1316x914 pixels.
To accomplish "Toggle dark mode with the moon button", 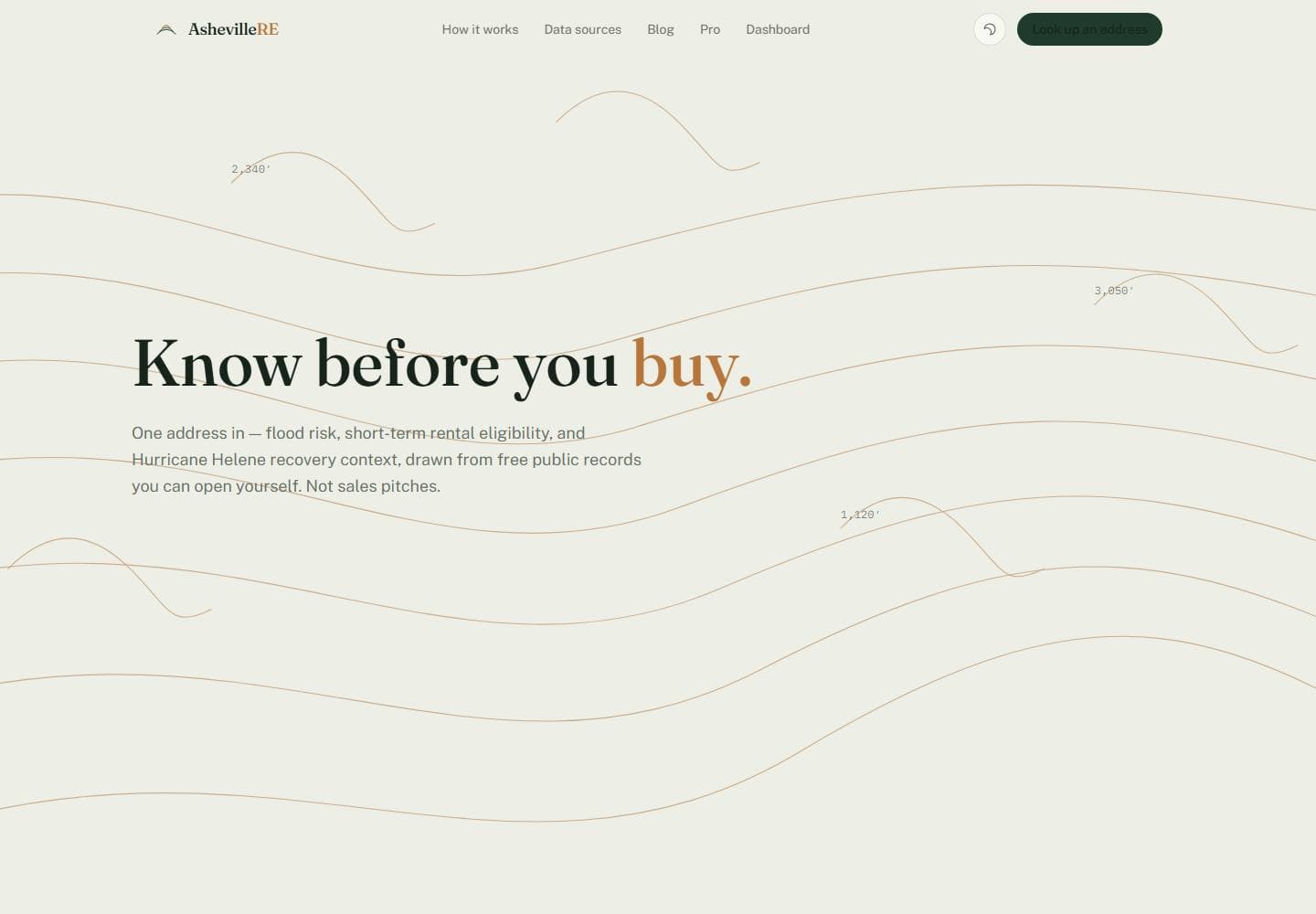I will click(990, 29).
